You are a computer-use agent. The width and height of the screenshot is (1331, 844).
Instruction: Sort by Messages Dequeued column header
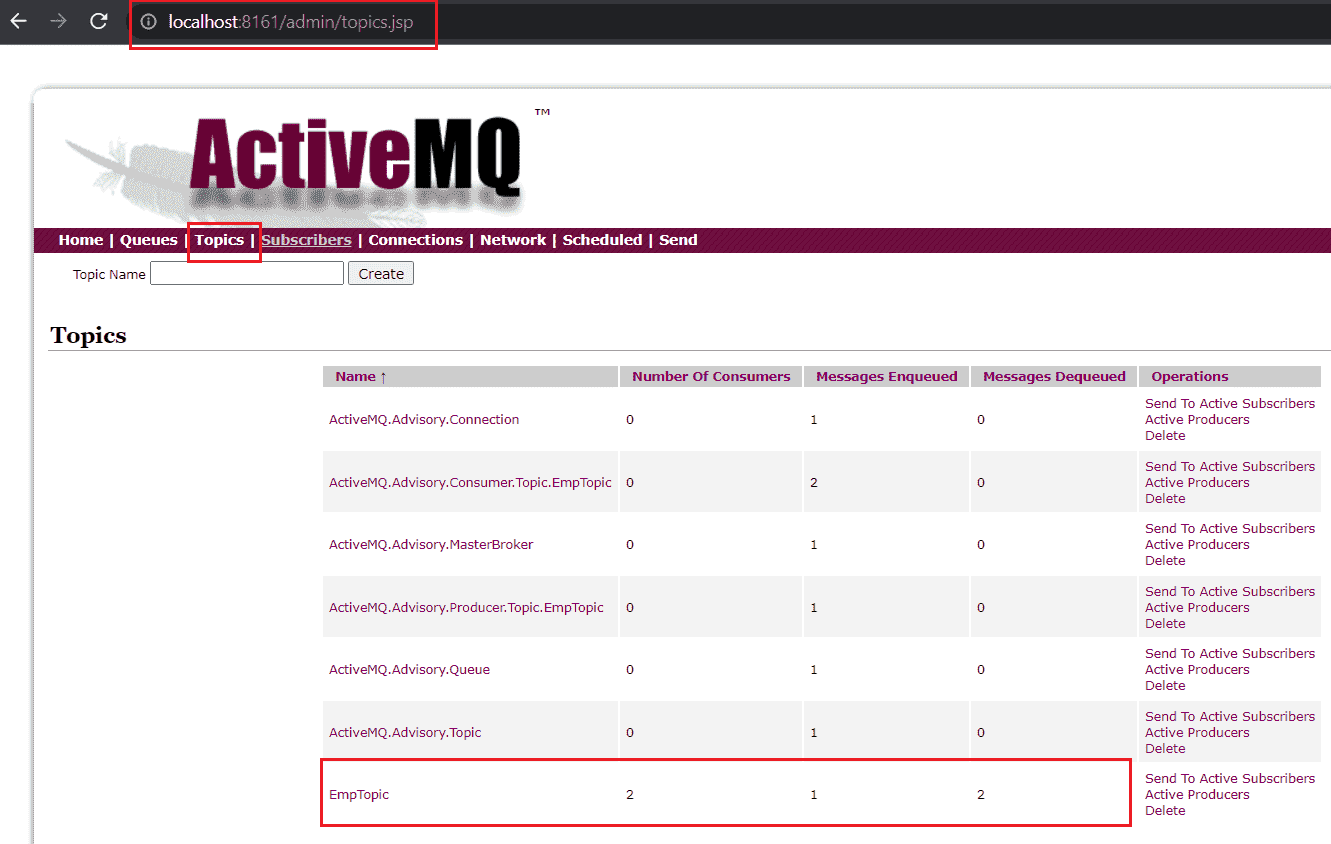pyautogui.click(x=1054, y=377)
